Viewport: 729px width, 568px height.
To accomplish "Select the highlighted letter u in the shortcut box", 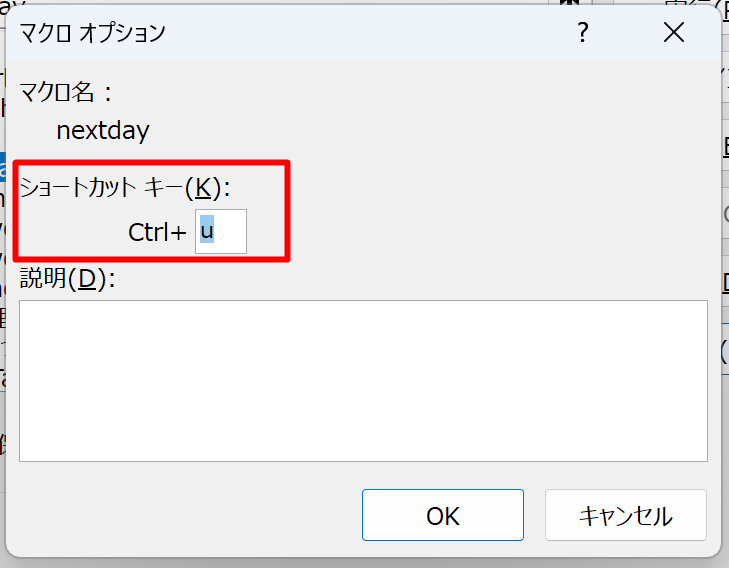I will click(x=207, y=231).
